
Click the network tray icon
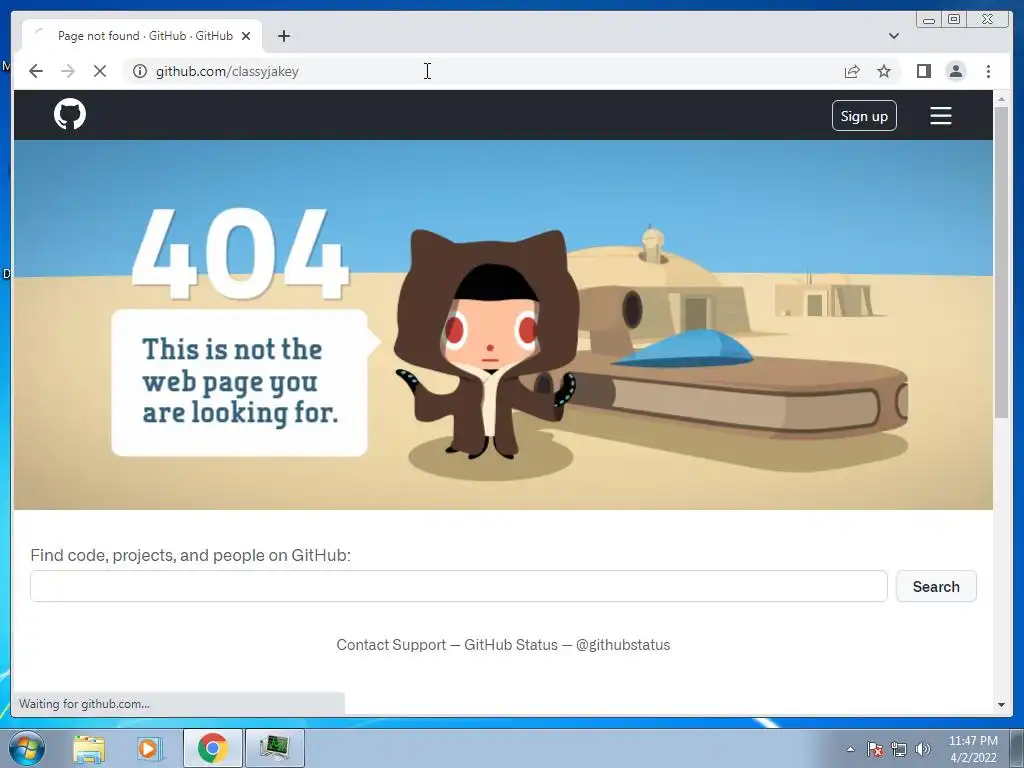click(899, 749)
